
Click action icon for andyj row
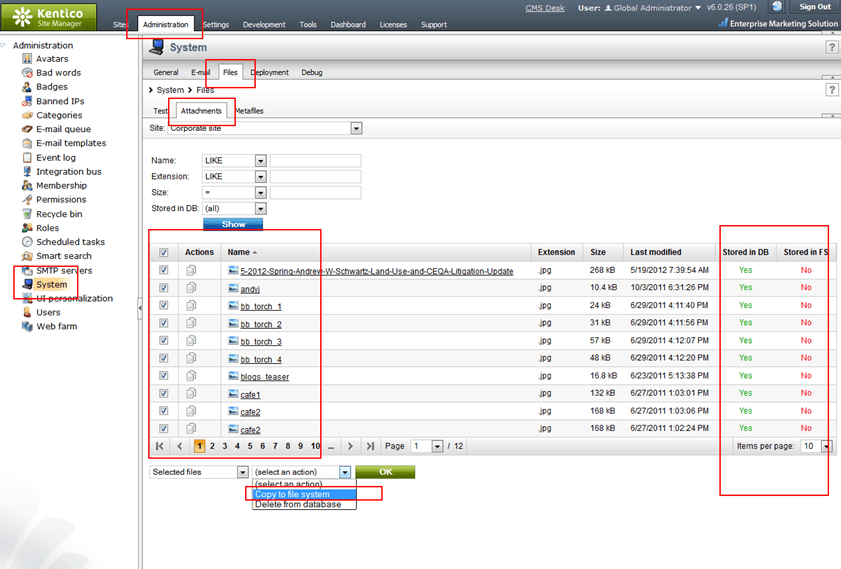click(x=191, y=288)
